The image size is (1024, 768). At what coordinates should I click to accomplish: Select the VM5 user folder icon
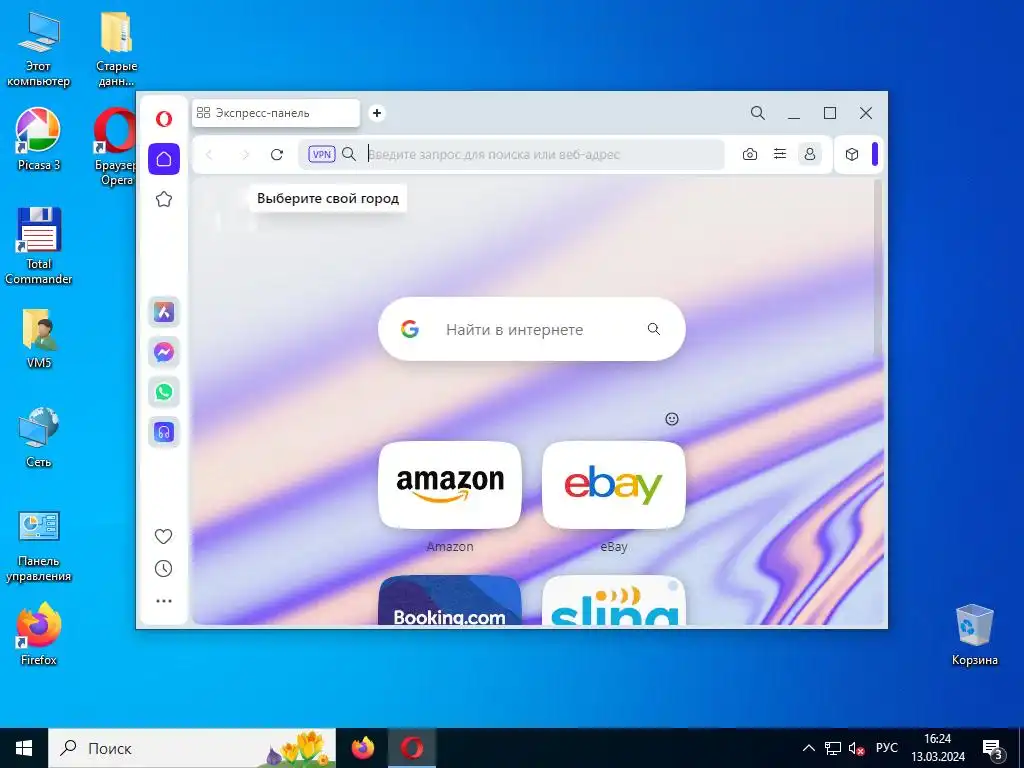pos(39,338)
